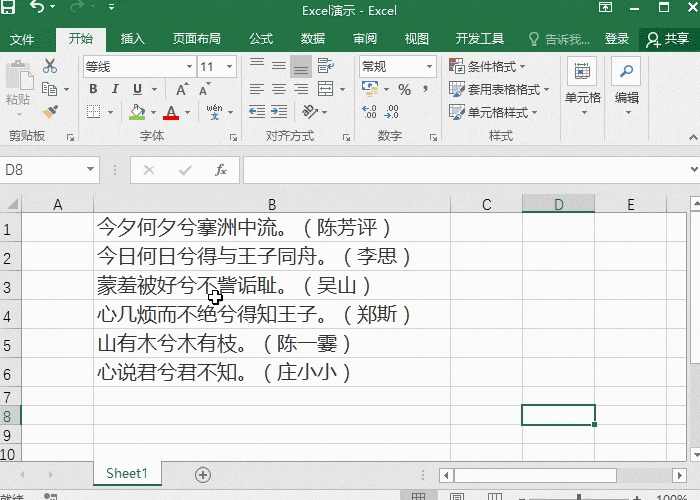Apply the fill color bucket

138,112
